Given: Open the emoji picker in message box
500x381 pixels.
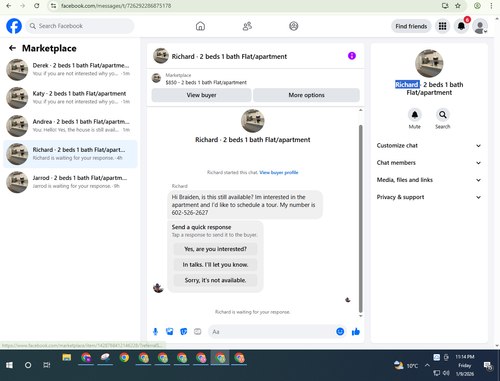Looking at the screenshot, I should [x=340, y=332].
